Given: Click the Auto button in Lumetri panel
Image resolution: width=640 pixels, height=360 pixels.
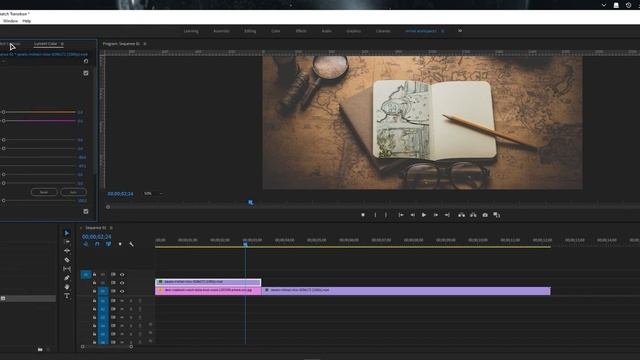Looking at the screenshot, I should pyautogui.click(x=73, y=192).
